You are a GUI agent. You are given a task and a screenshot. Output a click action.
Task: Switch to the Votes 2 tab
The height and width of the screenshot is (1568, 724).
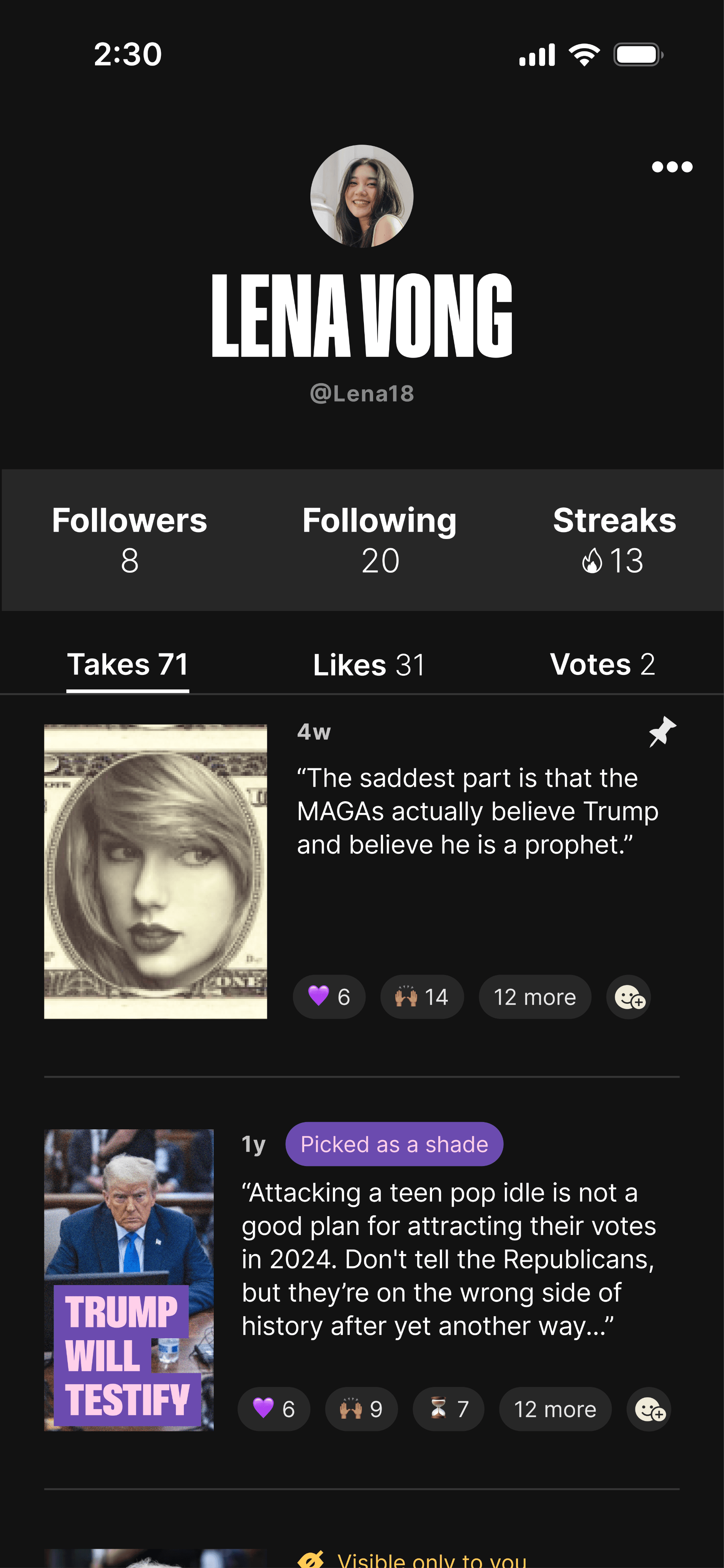tap(602, 664)
